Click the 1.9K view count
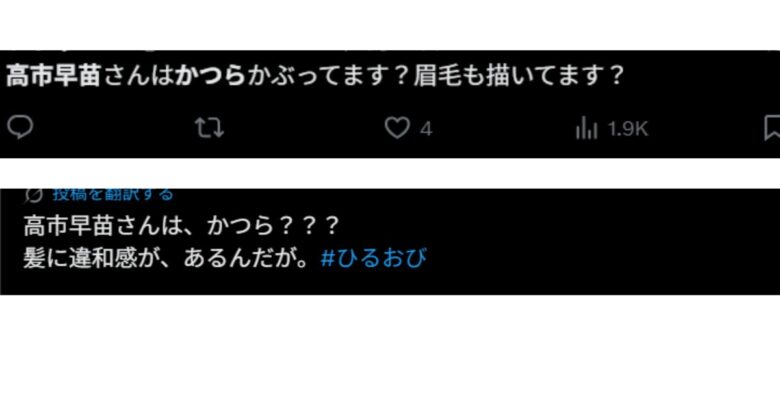This screenshot has width=780, height=410. click(x=628, y=129)
